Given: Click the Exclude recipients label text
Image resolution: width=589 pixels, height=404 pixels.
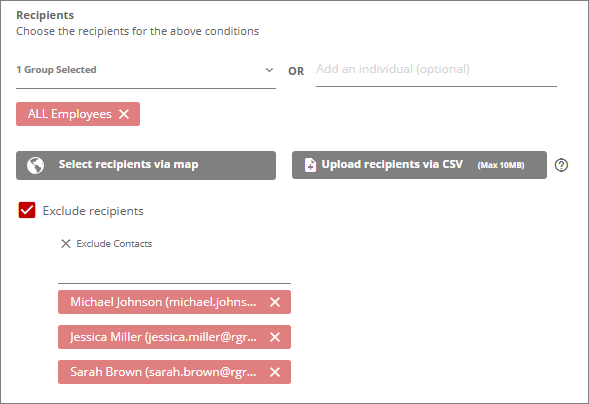Looking at the screenshot, I should point(93,211).
